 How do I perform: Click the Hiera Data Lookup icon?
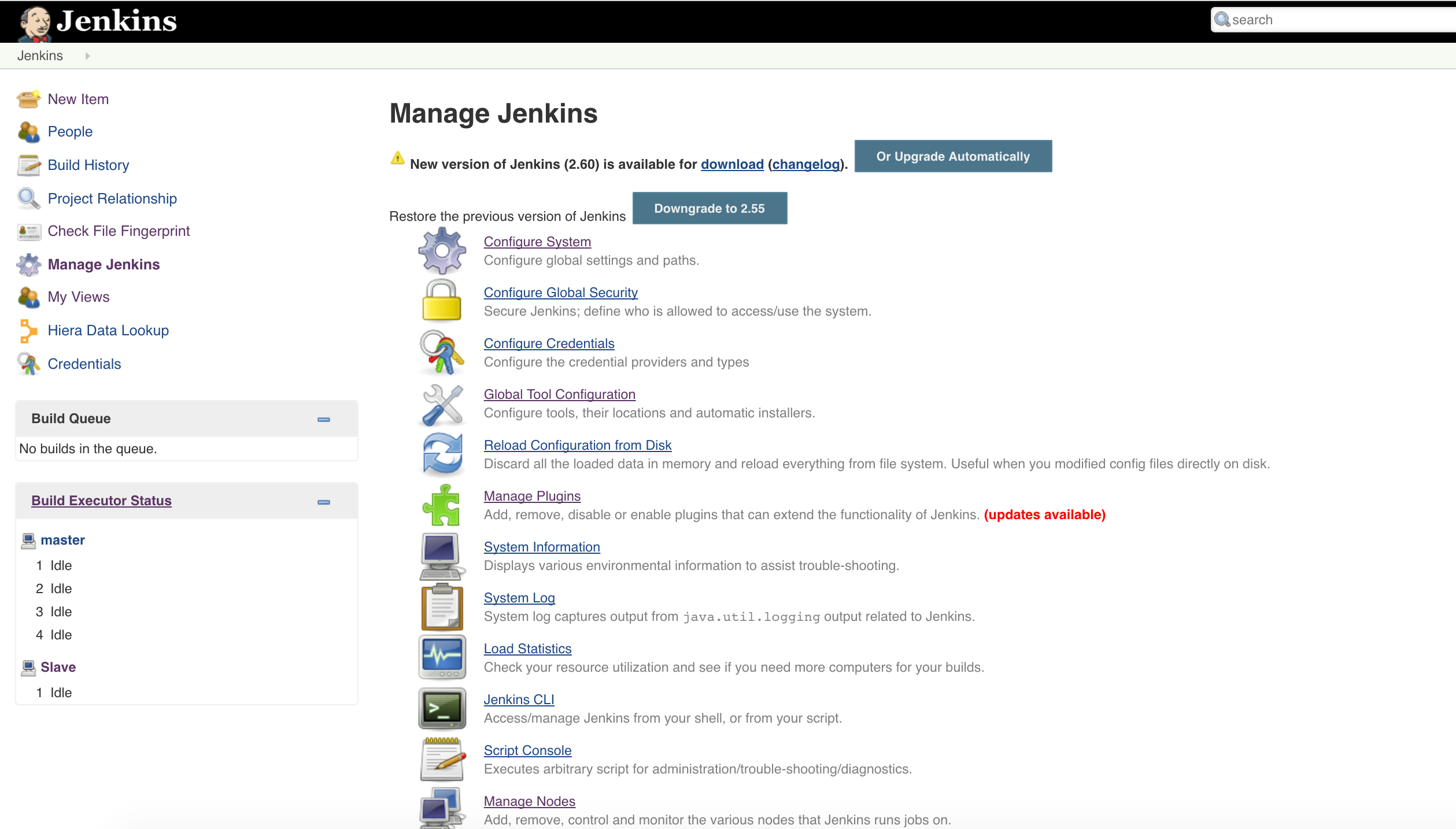28,331
